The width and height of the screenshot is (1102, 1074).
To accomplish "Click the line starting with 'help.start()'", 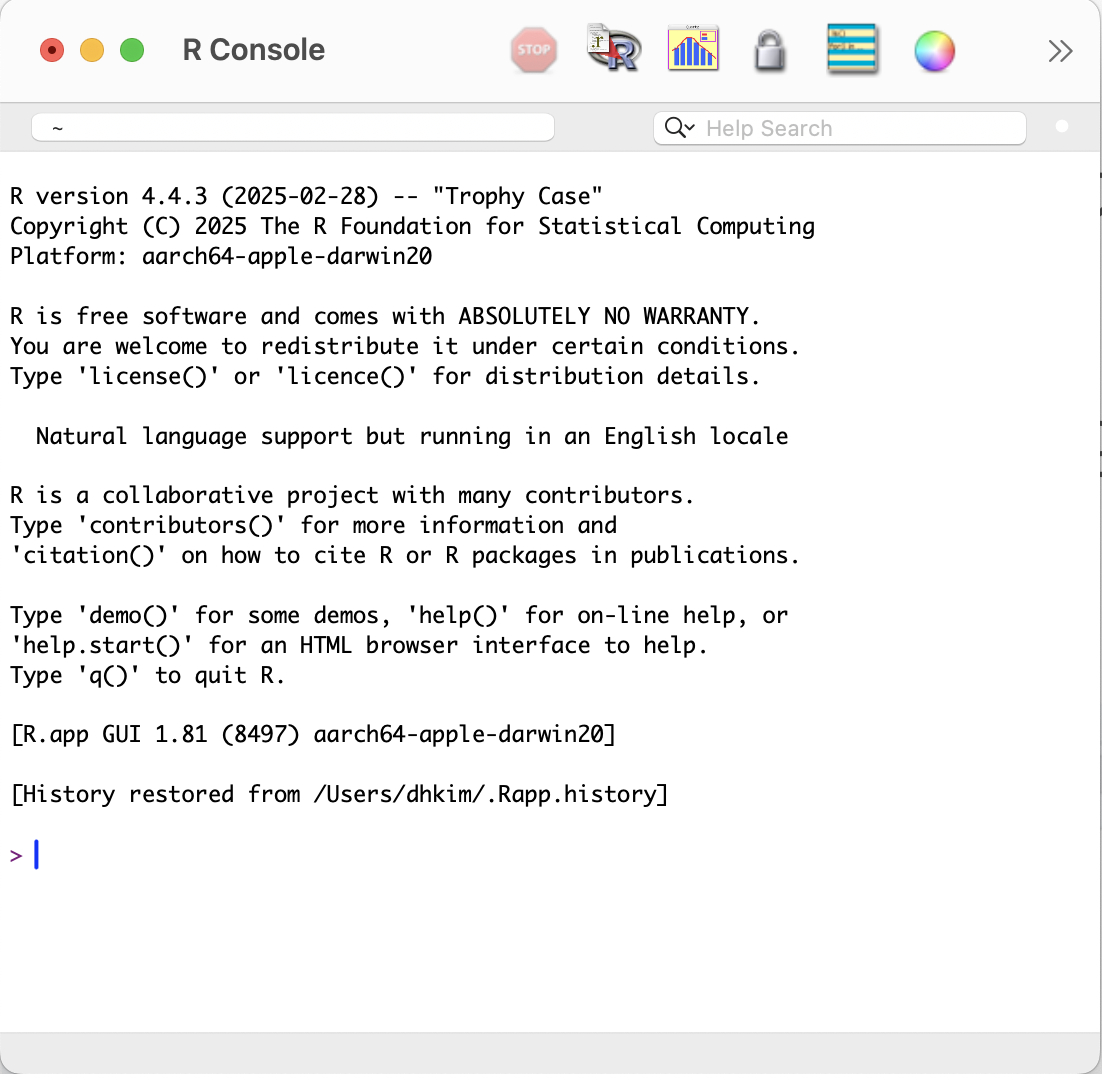I will [x=359, y=645].
